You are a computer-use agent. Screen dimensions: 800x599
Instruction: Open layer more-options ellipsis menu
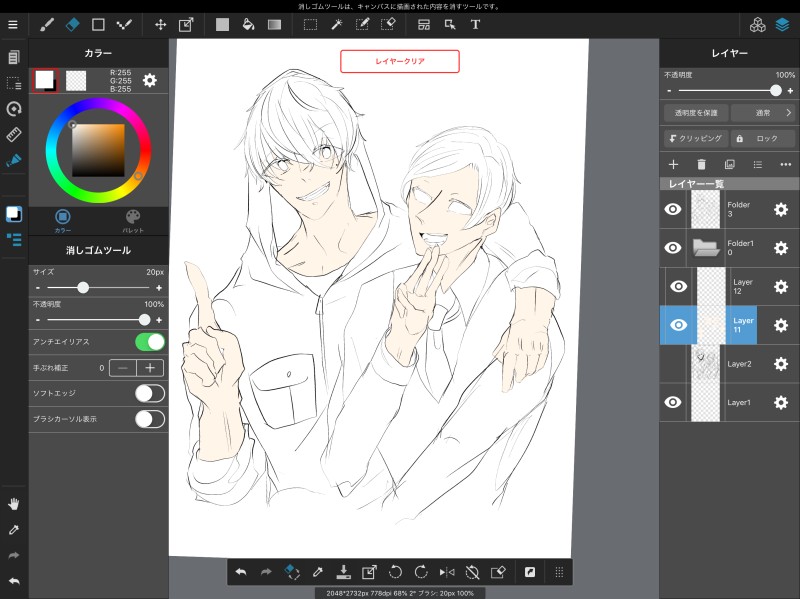coord(786,164)
